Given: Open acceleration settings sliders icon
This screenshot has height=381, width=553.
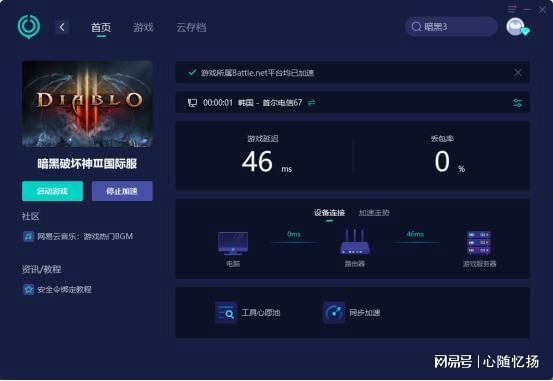Looking at the screenshot, I should click(517, 103).
